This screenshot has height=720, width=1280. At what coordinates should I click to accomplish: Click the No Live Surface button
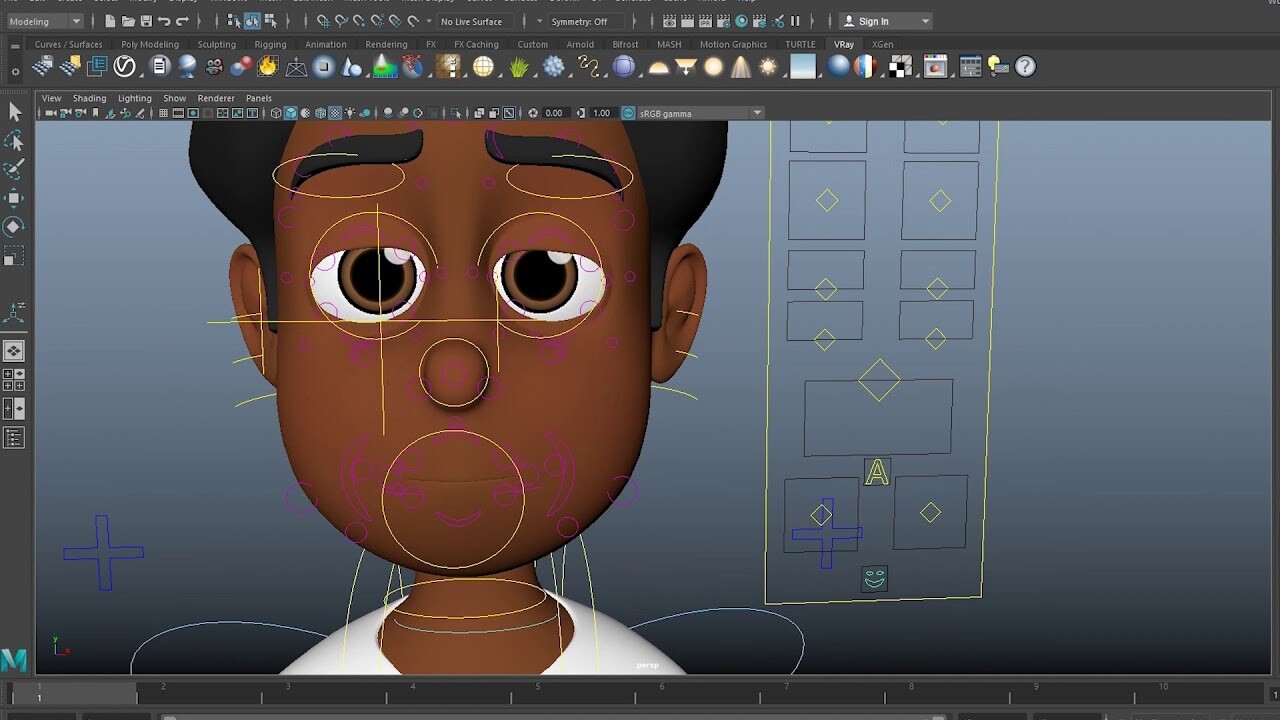pyautogui.click(x=473, y=21)
